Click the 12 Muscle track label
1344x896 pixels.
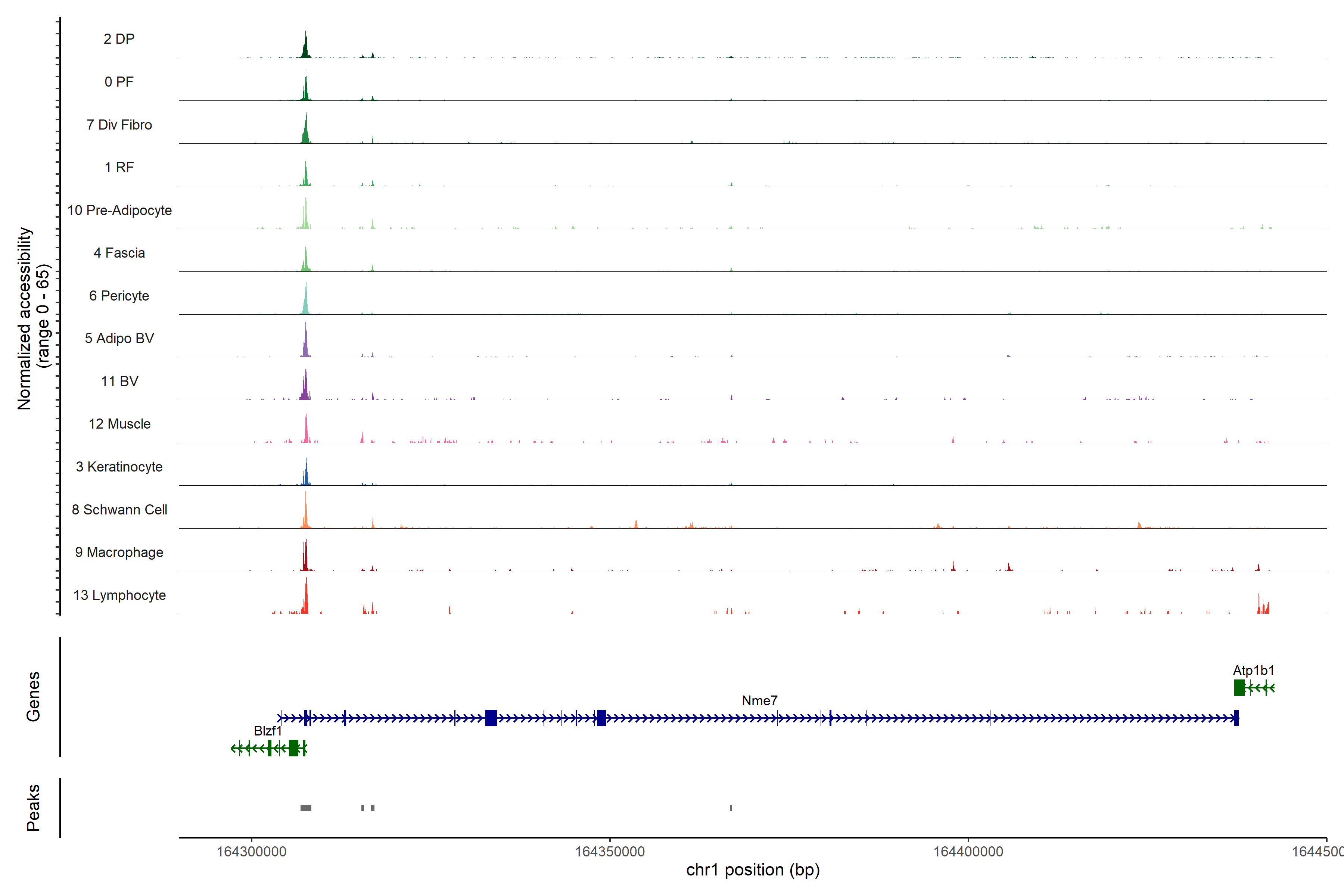(119, 424)
